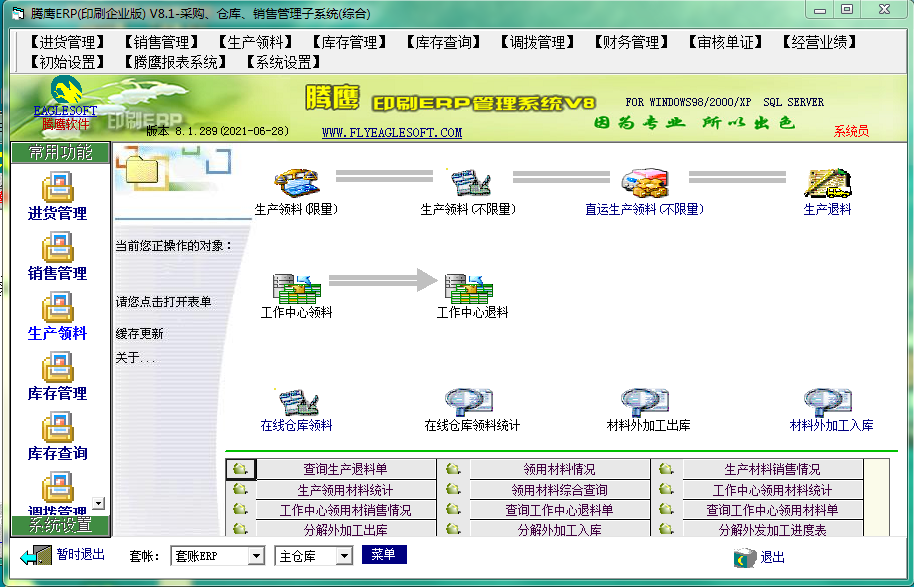
Task: Click the 分解外发加工进度表 button
Action: pos(772,529)
